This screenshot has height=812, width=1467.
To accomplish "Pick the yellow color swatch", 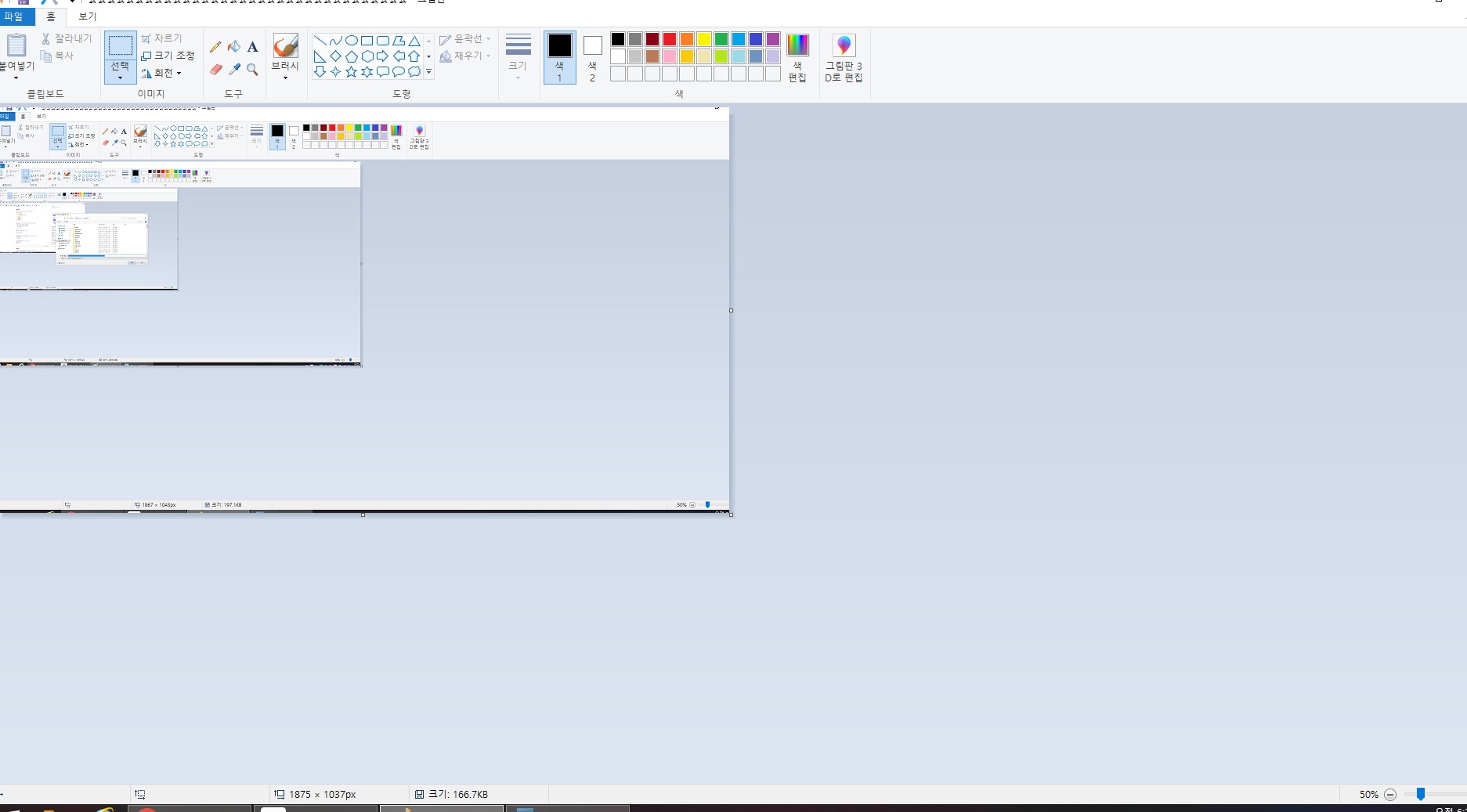I will 704,39.
